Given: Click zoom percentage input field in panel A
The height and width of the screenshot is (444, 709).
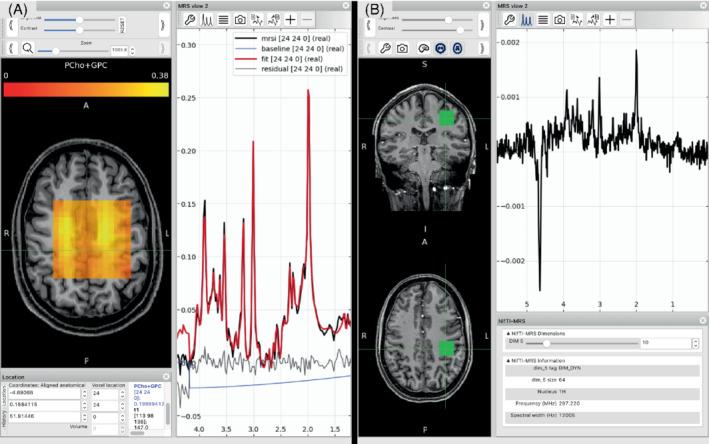Looking at the screenshot, I should [120, 51].
